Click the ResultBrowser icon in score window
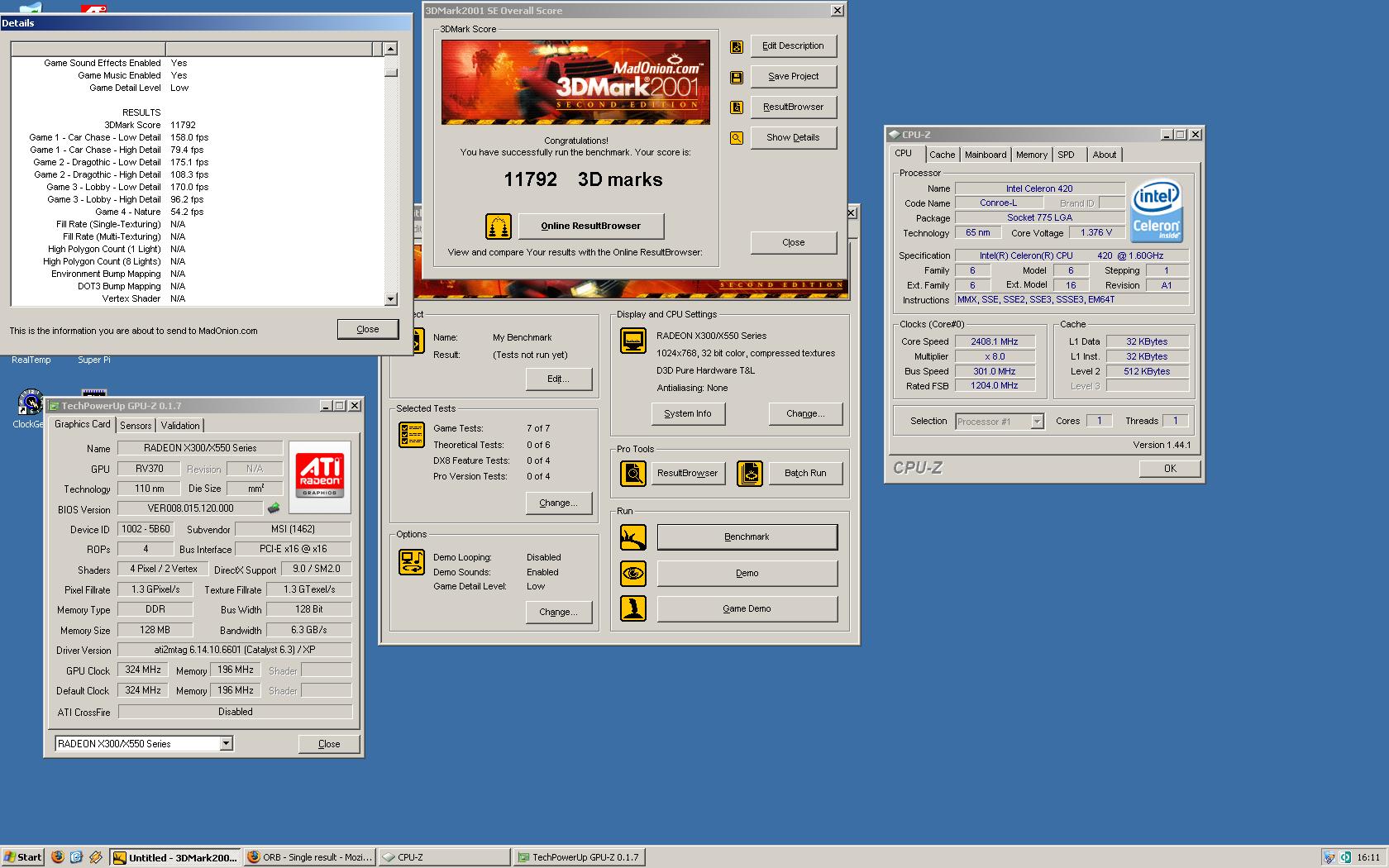 coord(736,107)
